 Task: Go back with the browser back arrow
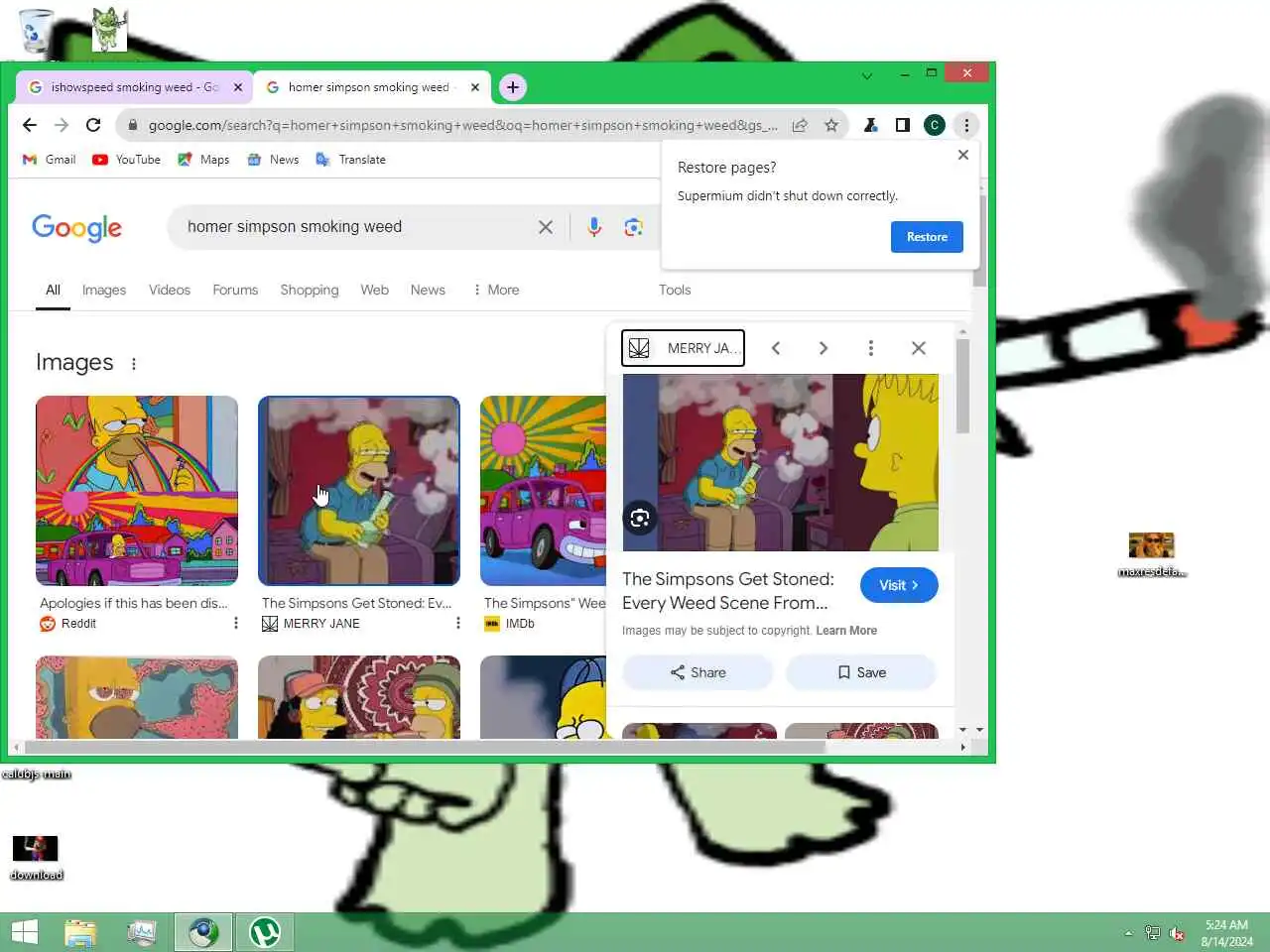pos(30,125)
